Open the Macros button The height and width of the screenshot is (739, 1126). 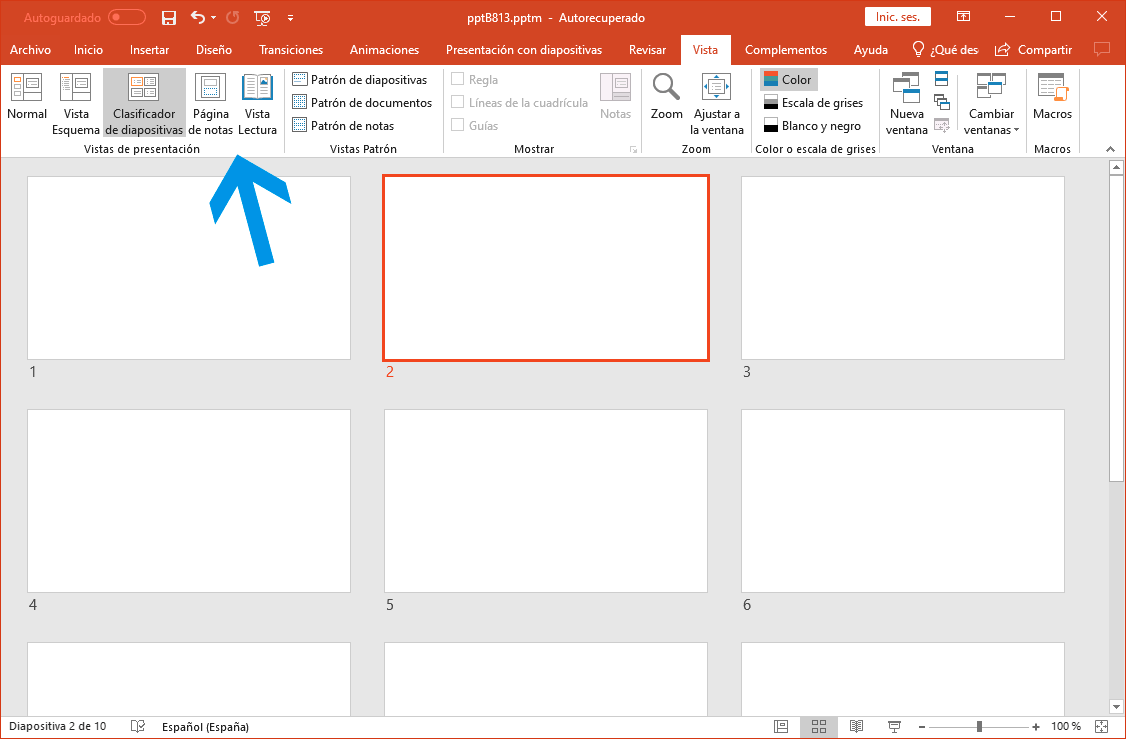click(x=1052, y=97)
